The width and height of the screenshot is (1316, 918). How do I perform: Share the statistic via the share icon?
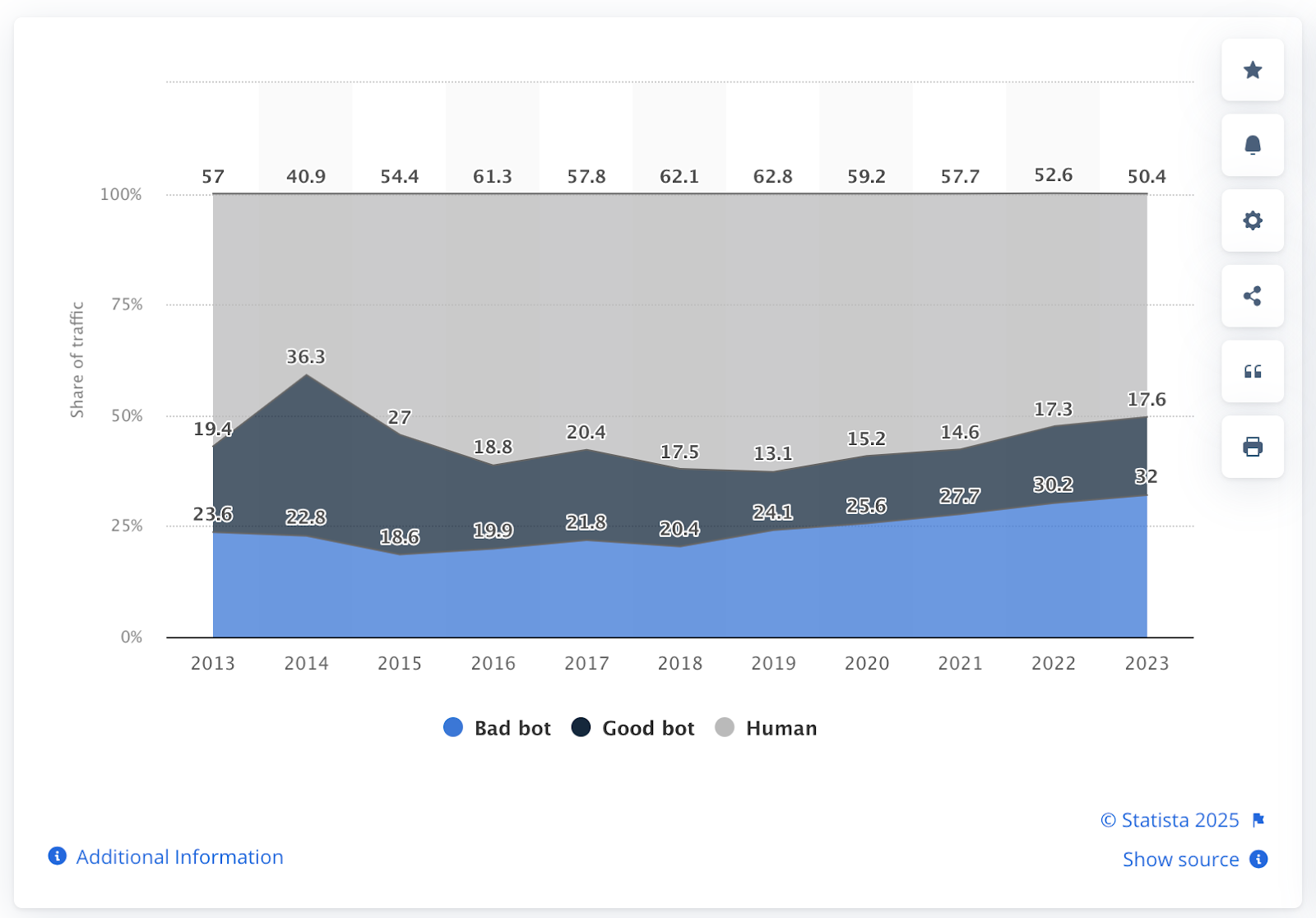tap(1252, 296)
